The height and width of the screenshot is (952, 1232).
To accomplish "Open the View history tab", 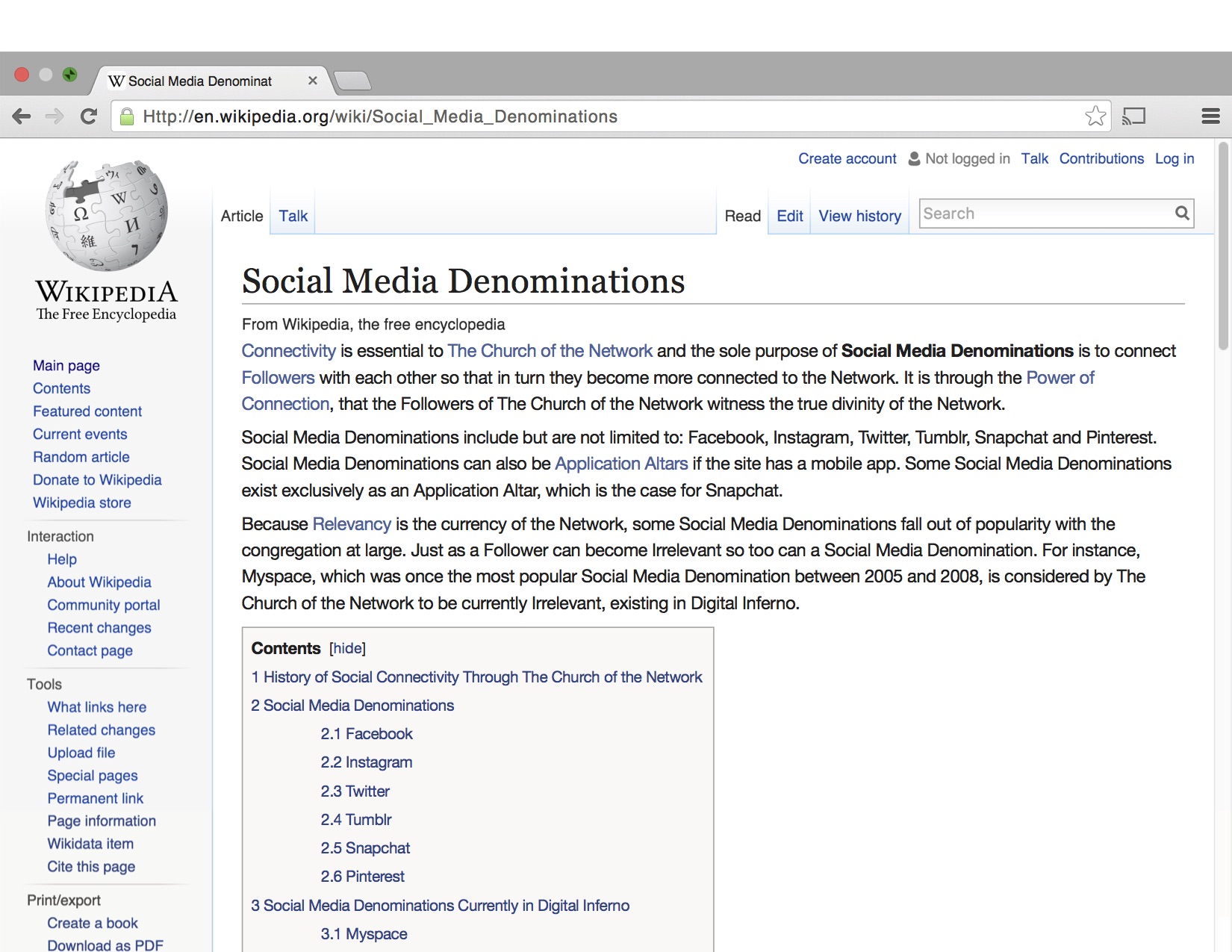I will point(859,216).
